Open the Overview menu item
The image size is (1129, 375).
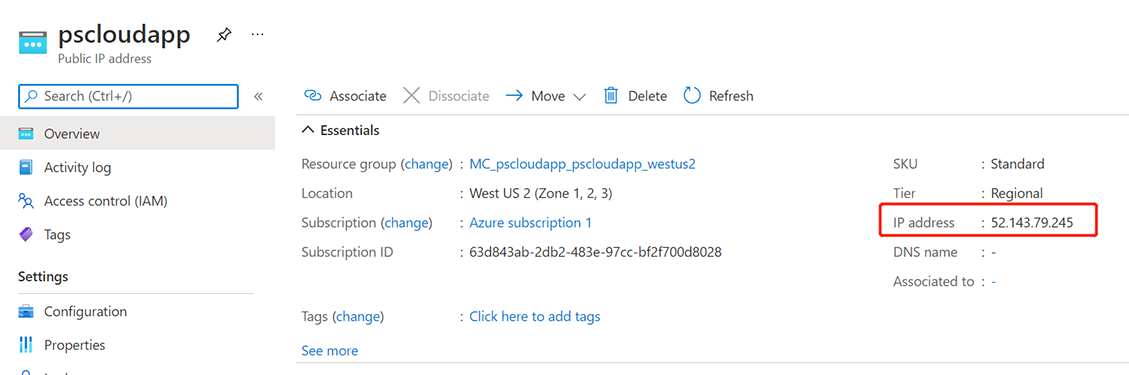(x=138, y=134)
